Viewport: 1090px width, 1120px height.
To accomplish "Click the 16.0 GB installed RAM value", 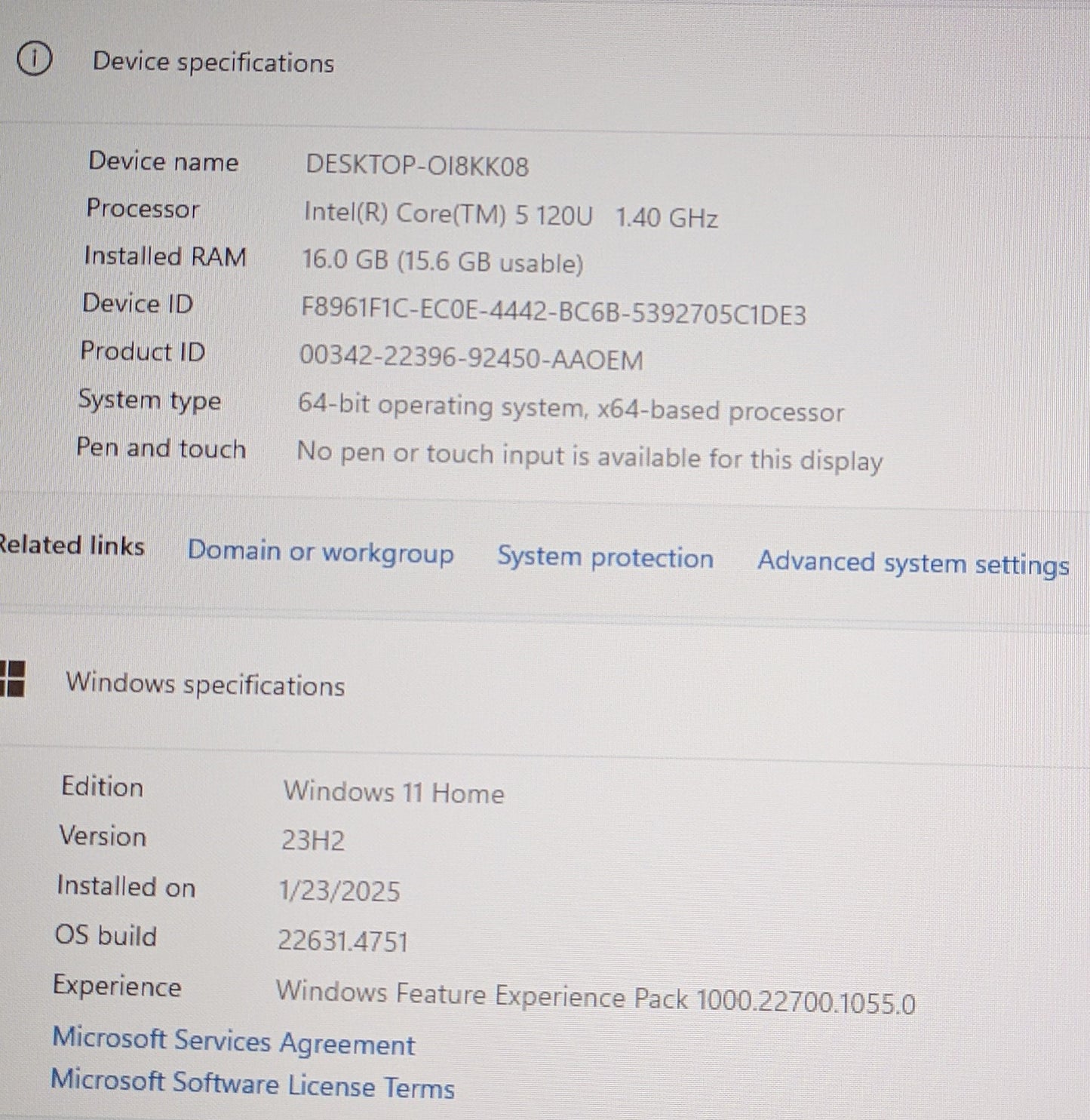I will (x=442, y=262).
